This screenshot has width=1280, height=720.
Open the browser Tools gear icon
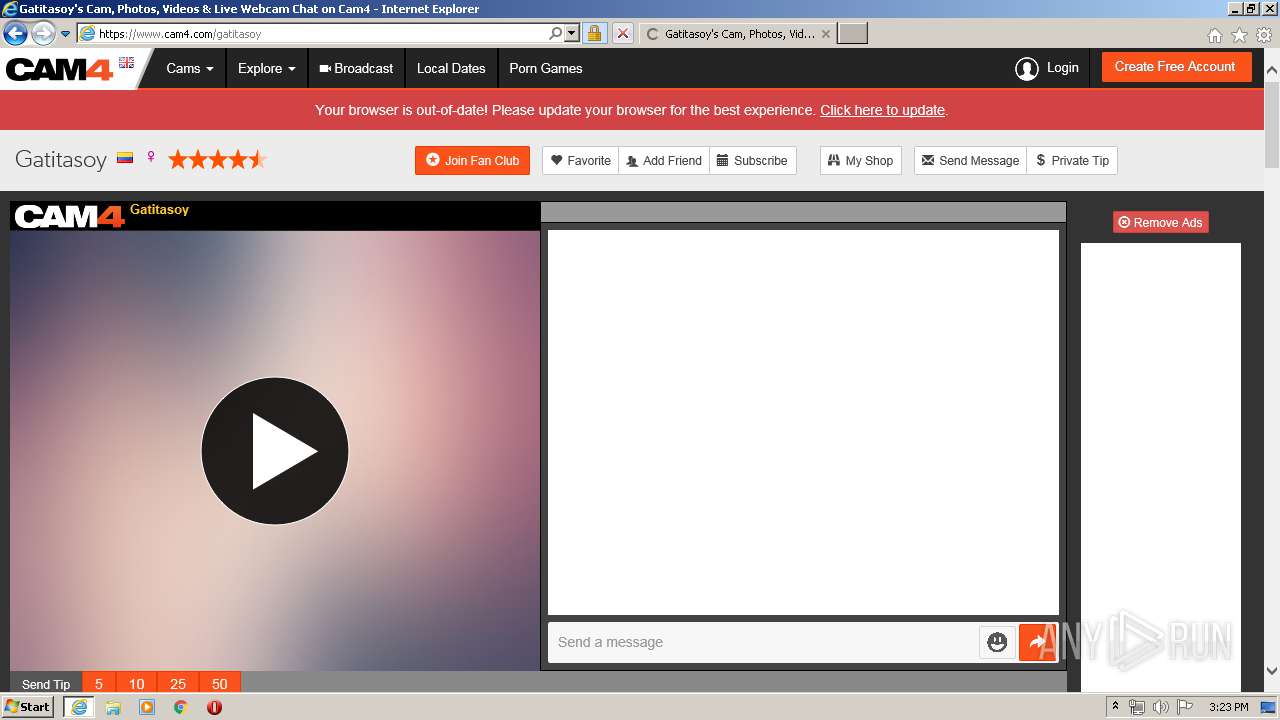coord(1264,35)
